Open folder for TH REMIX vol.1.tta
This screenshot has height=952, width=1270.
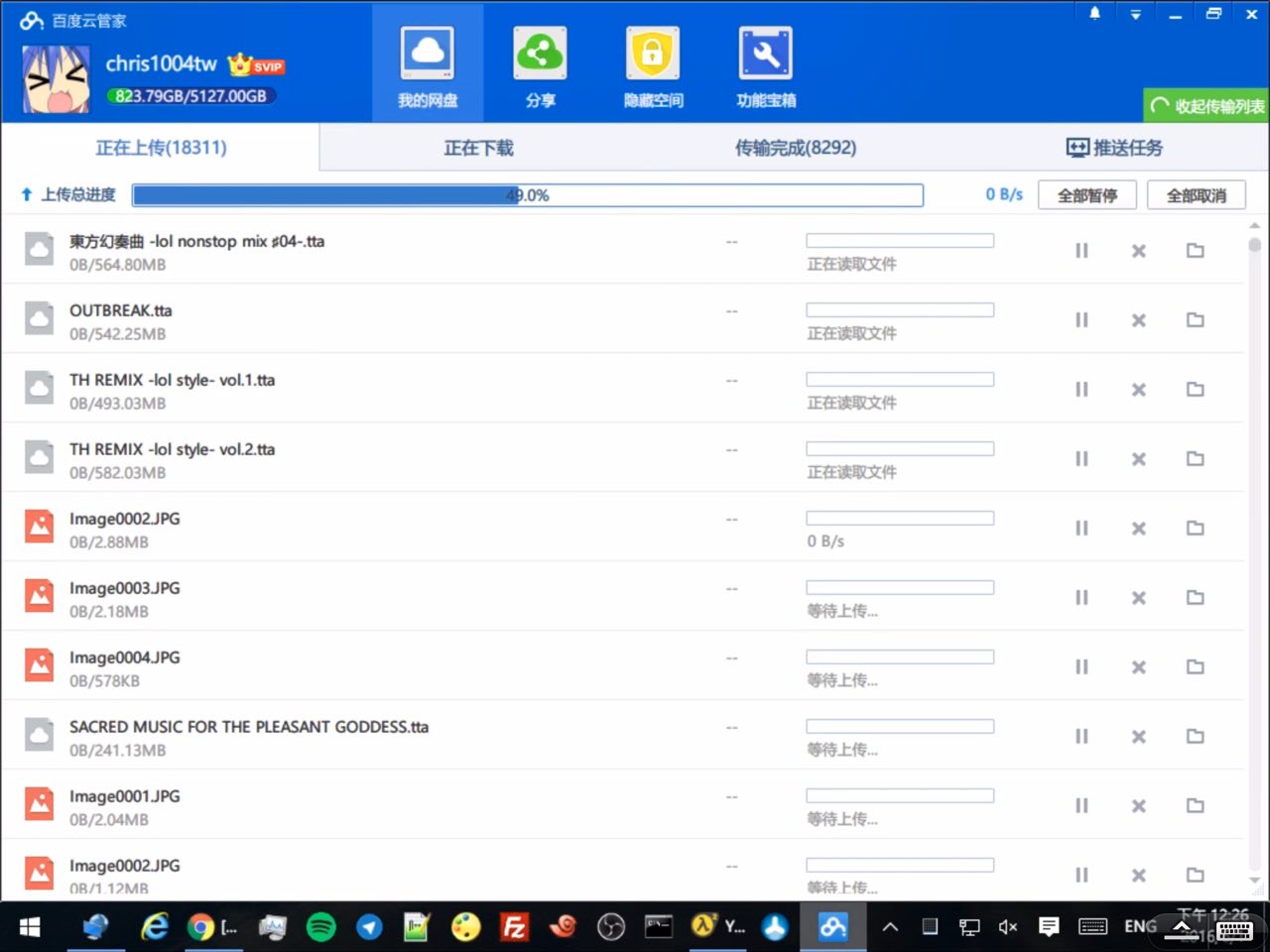click(x=1196, y=390)
